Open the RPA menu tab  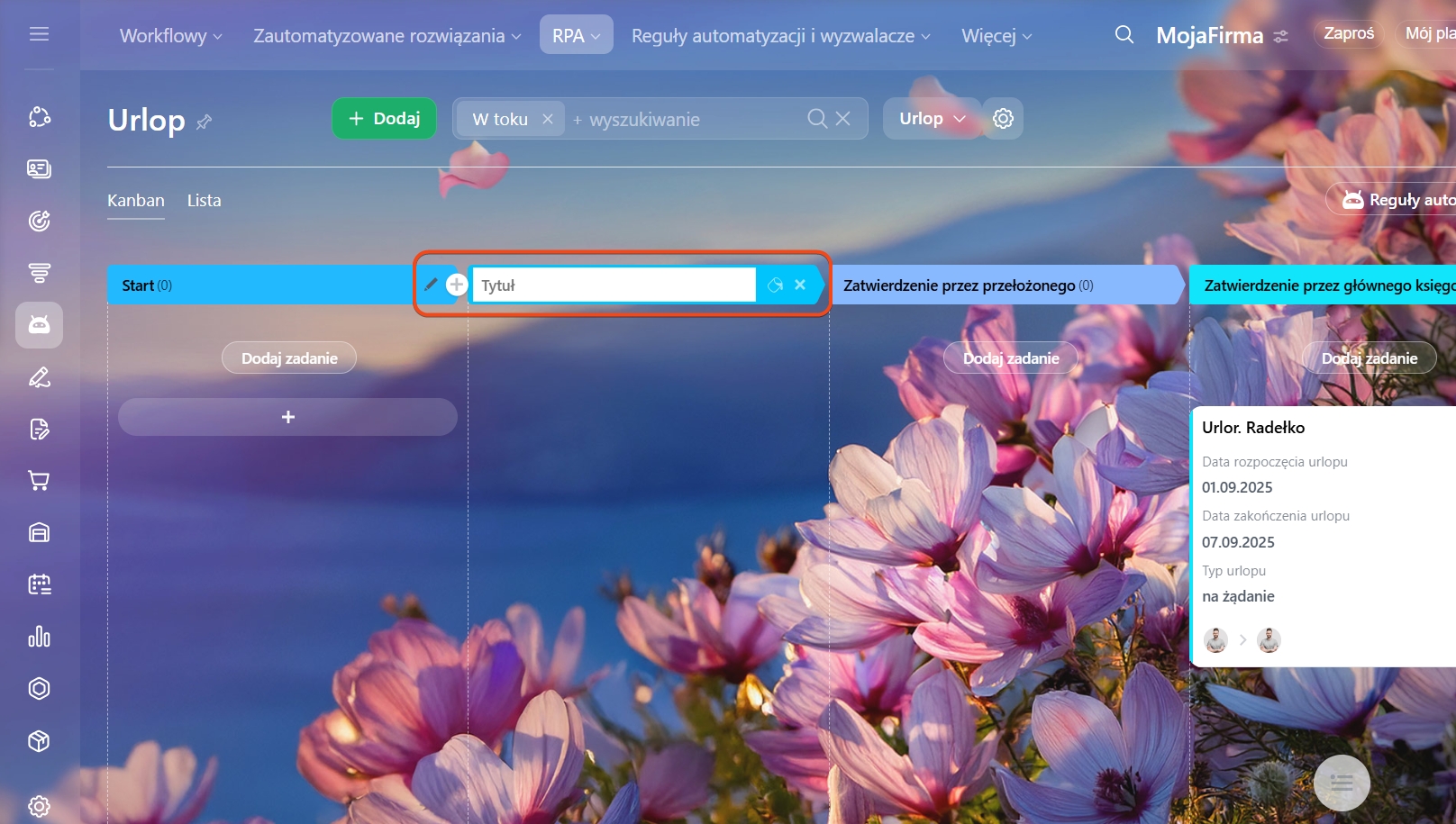pyautogui.click(x=577, y=35)
